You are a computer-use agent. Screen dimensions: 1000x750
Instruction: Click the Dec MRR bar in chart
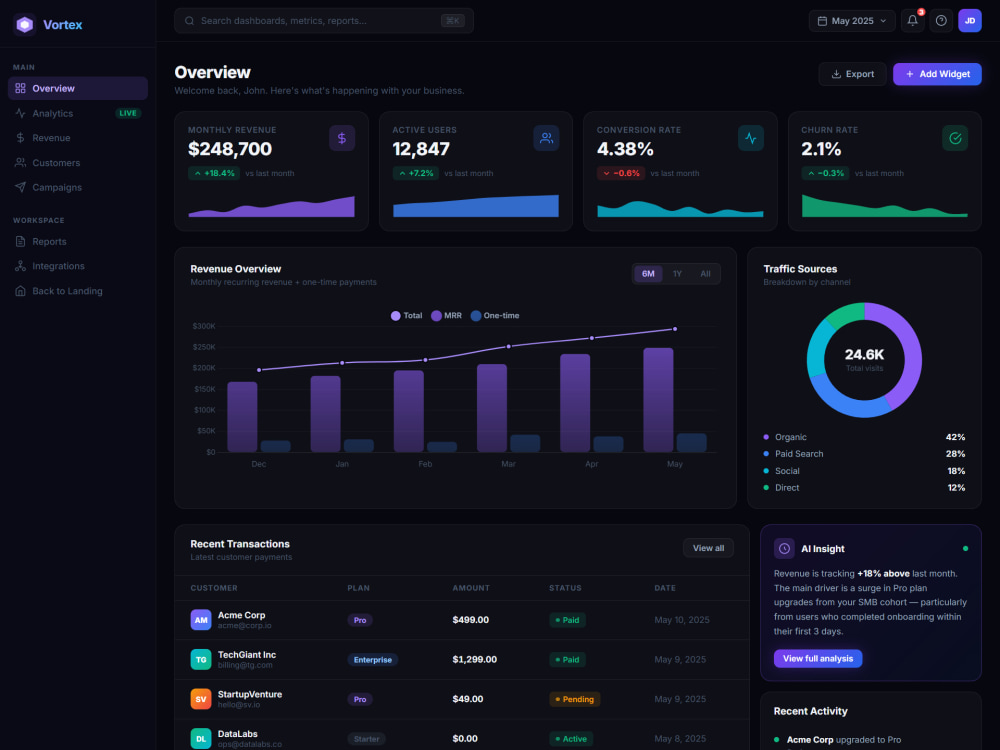point(242,416)
